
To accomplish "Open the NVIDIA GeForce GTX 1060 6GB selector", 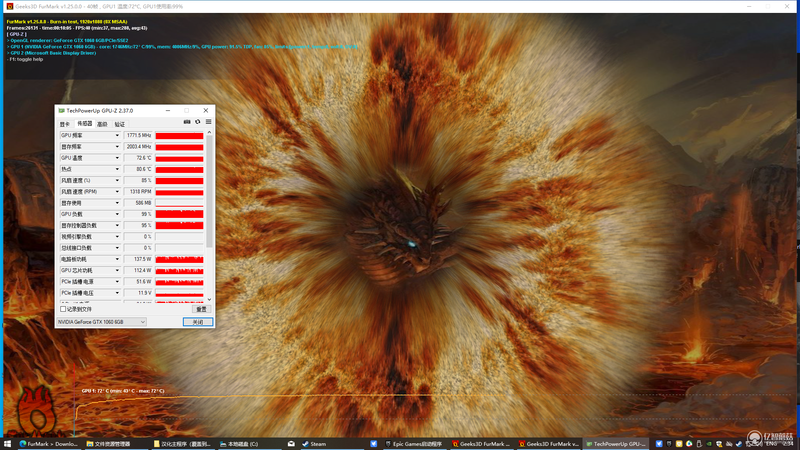I will click(102, 322).
